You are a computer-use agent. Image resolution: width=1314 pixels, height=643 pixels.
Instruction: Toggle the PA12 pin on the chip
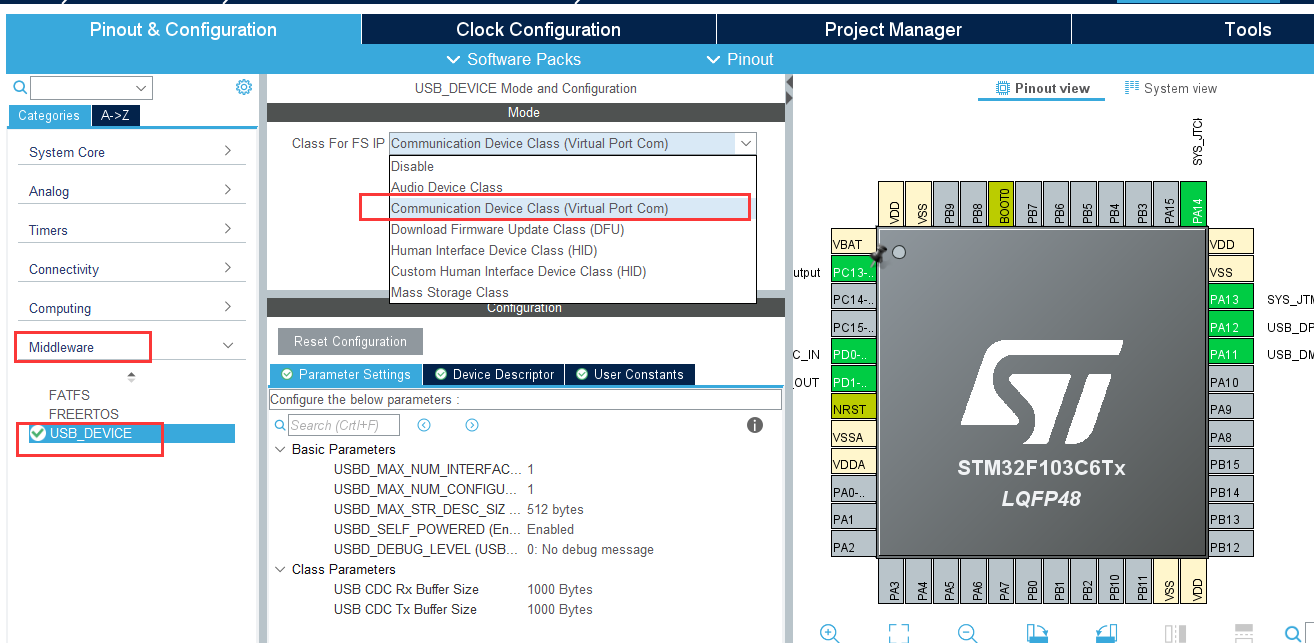pyautogui.click(x=1233, y=325)
